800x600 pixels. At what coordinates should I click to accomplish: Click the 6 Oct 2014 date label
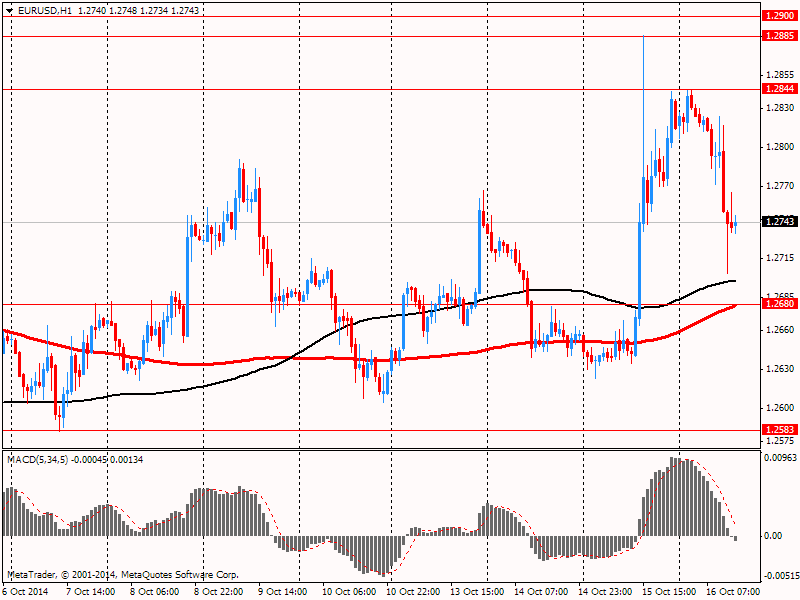pos(26,592)
